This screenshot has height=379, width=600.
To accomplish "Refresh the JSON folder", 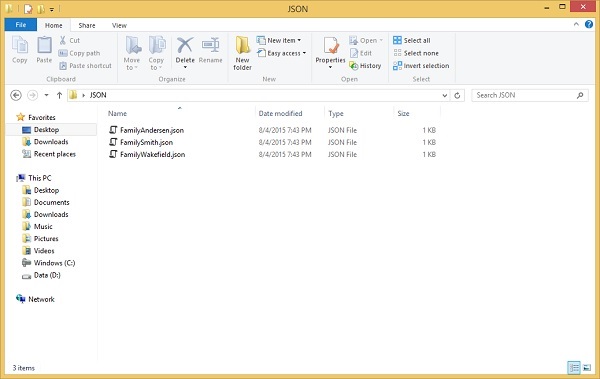I will (457, 95).
